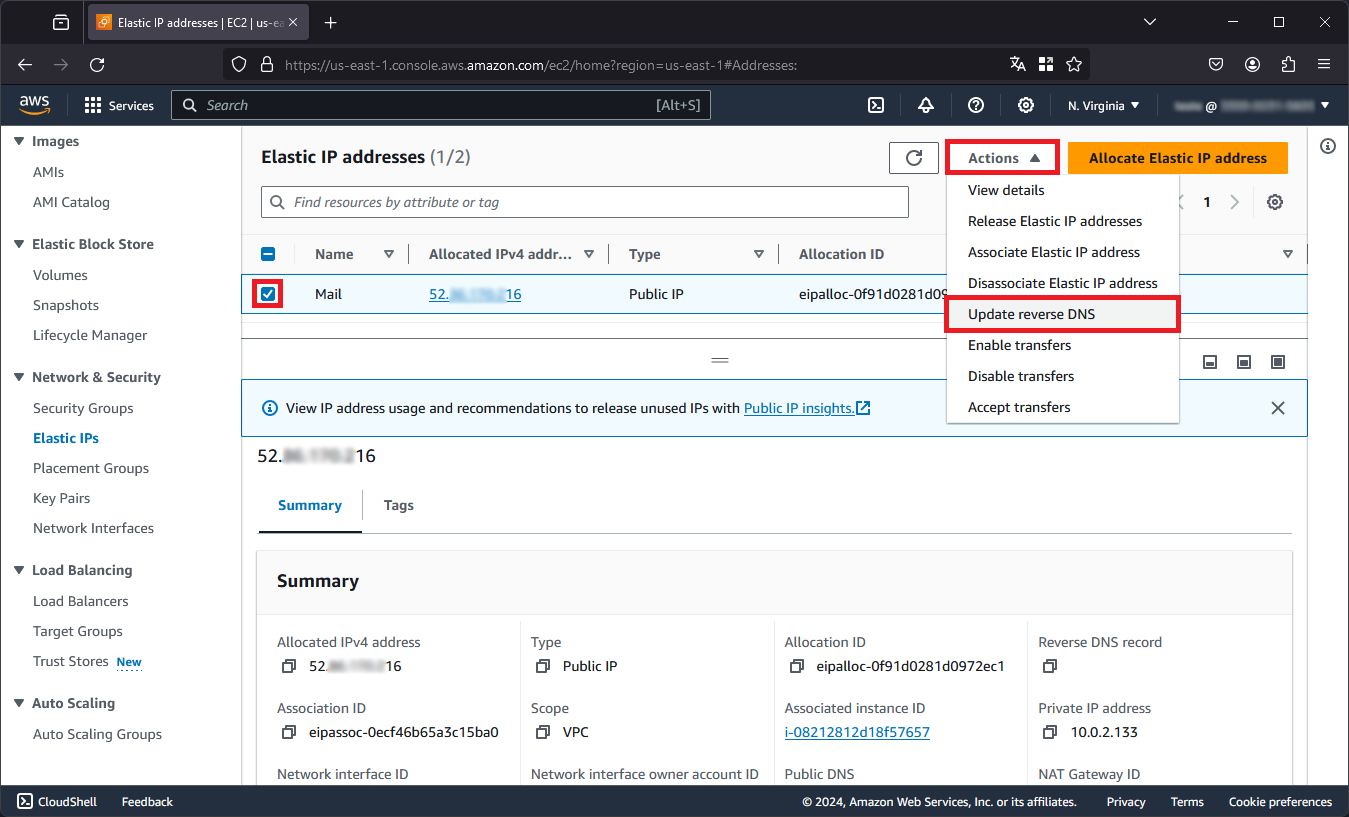1349x817 pixels.
Task: Open table preferences gear icon
Action: coord(1275,202)
